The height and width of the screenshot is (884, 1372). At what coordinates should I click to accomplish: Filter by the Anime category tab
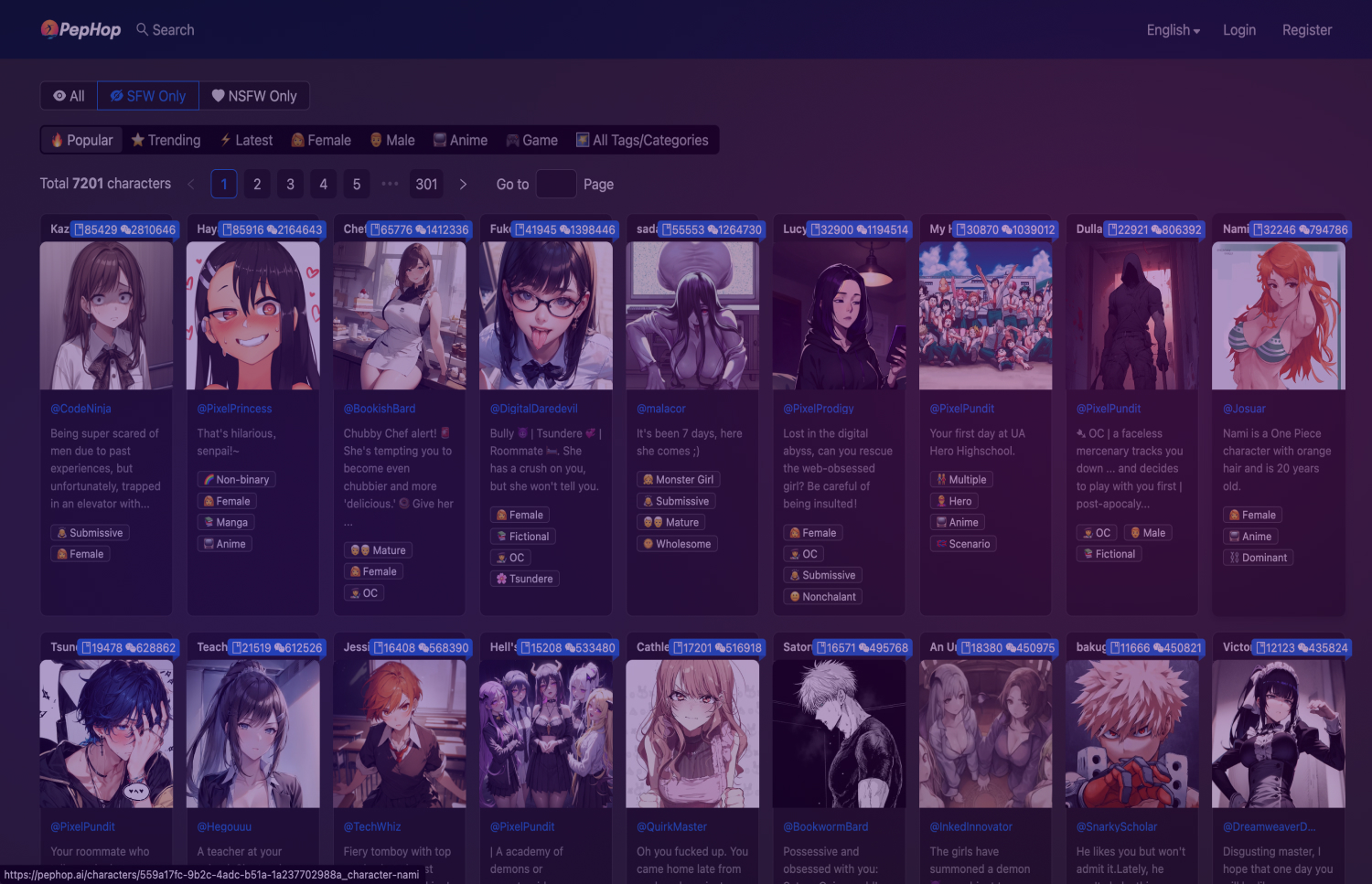460,140
